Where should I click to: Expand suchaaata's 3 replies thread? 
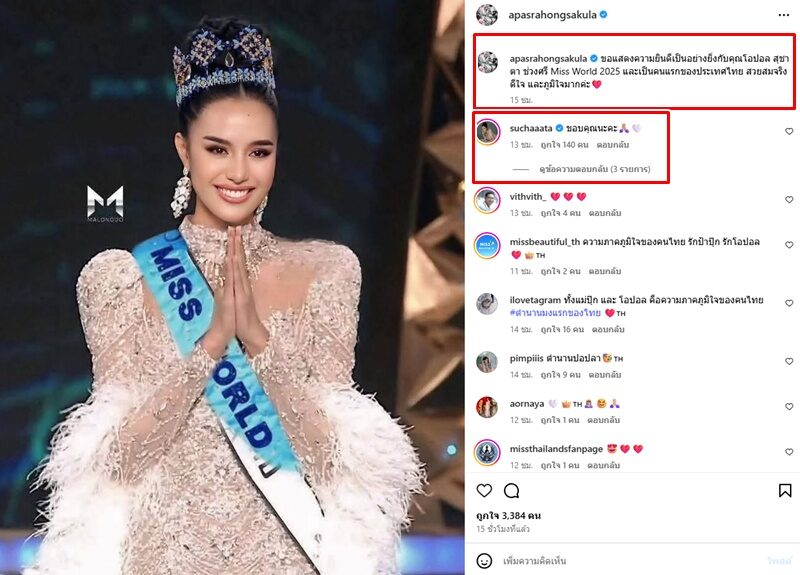pos(594,169)
